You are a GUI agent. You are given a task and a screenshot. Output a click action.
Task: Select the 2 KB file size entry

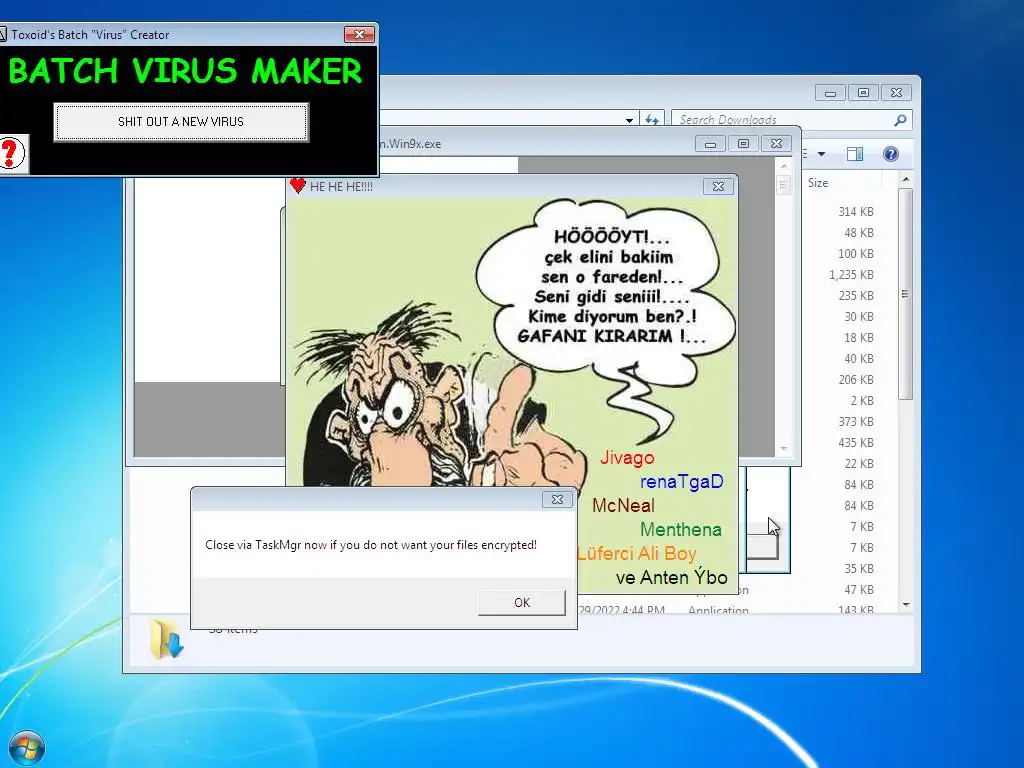(861, 401)
